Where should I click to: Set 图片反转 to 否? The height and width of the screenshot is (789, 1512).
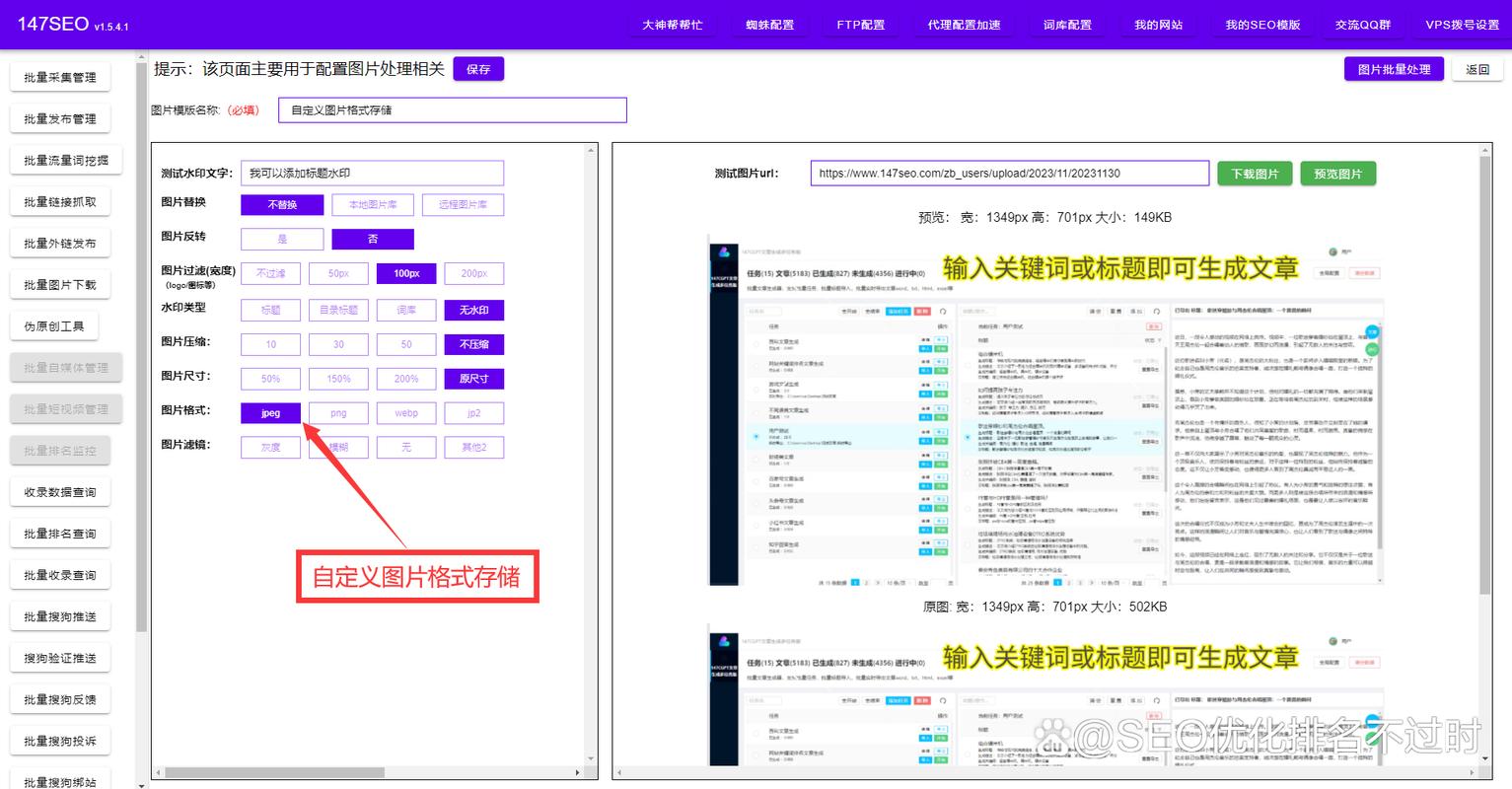pyautogui.click(x=373, y=239)
